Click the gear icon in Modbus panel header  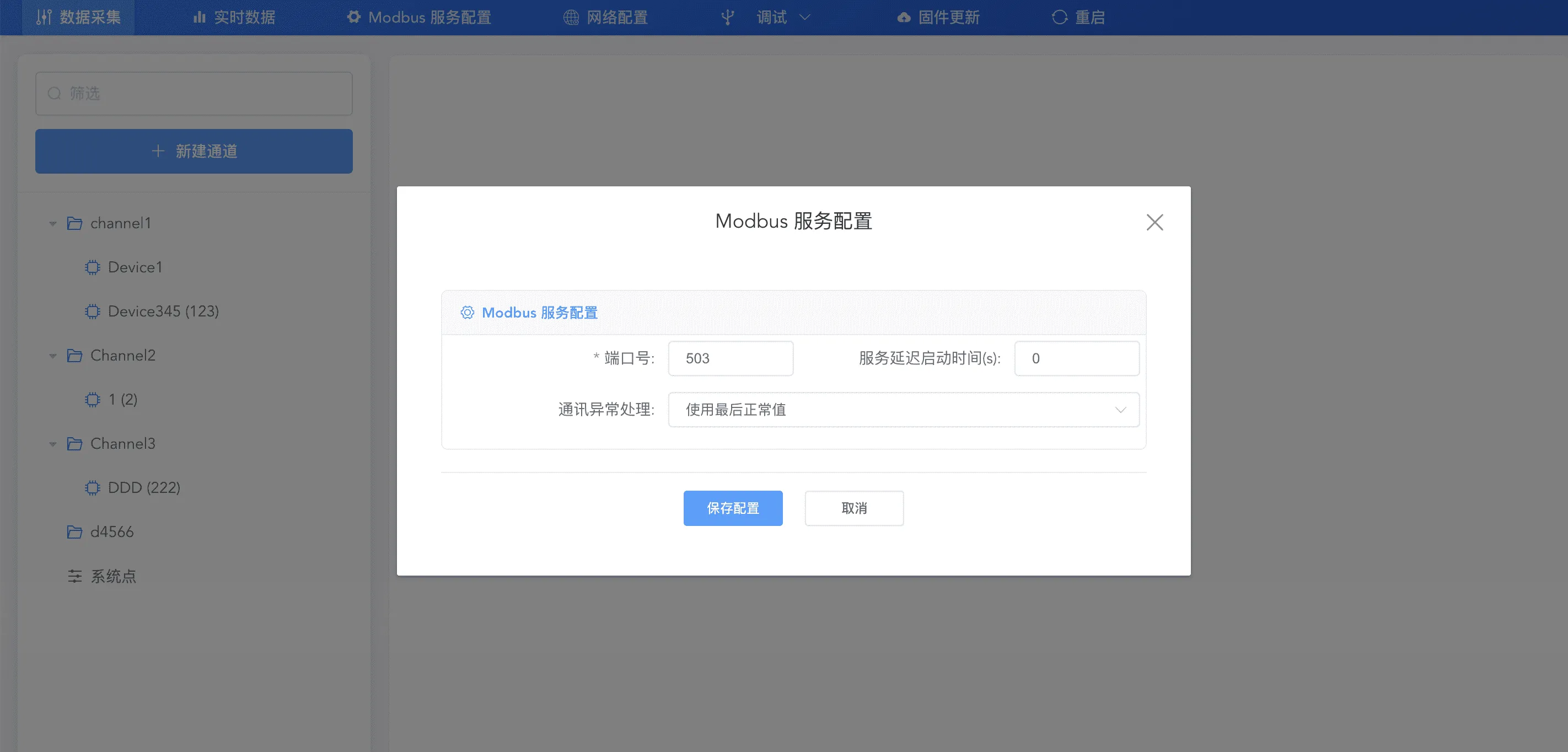pyautogui.click(x=467, y=313)
